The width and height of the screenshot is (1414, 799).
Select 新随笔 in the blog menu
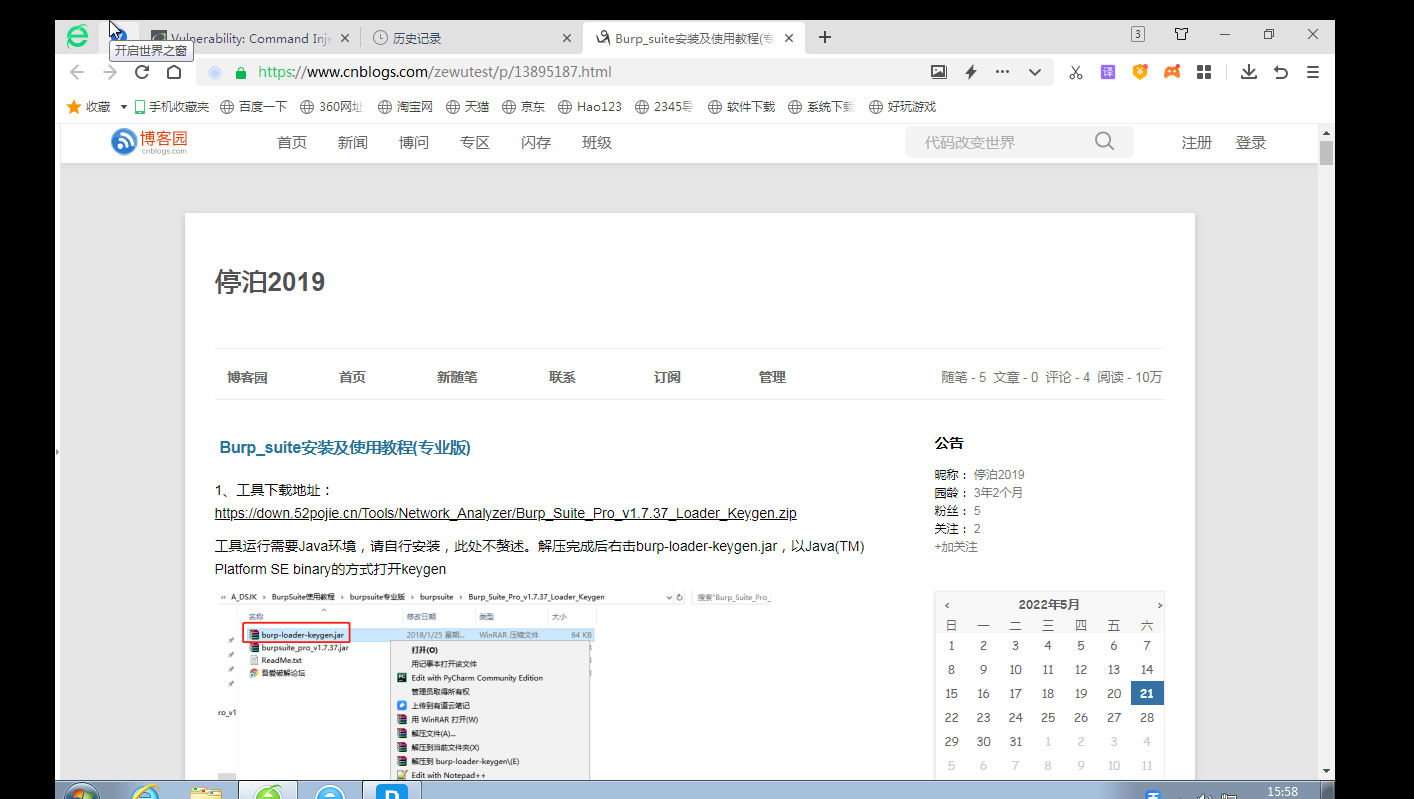[x=457, y=377]
